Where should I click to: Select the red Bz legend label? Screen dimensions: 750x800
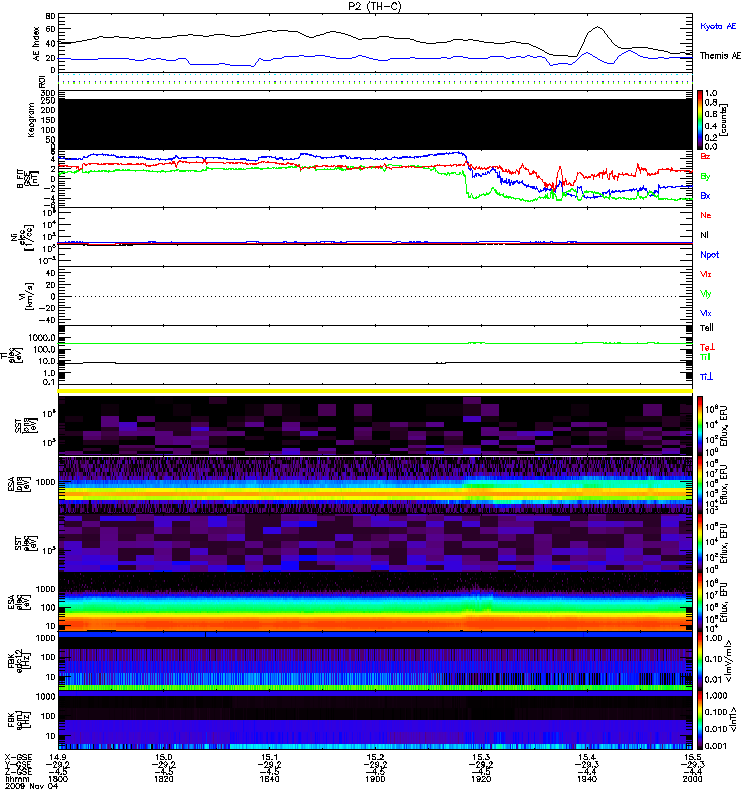pyautogui.click(x=705, y=156)
